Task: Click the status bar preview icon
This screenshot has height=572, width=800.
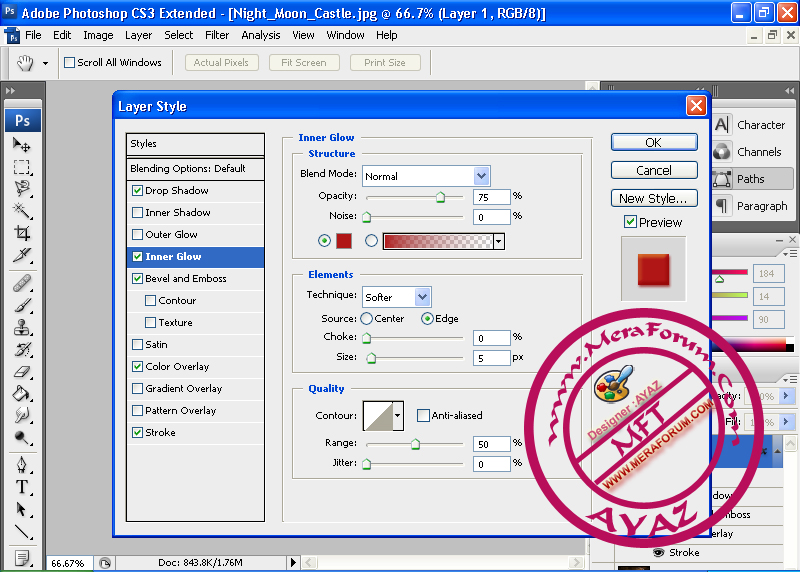Action: coord(105,563)
